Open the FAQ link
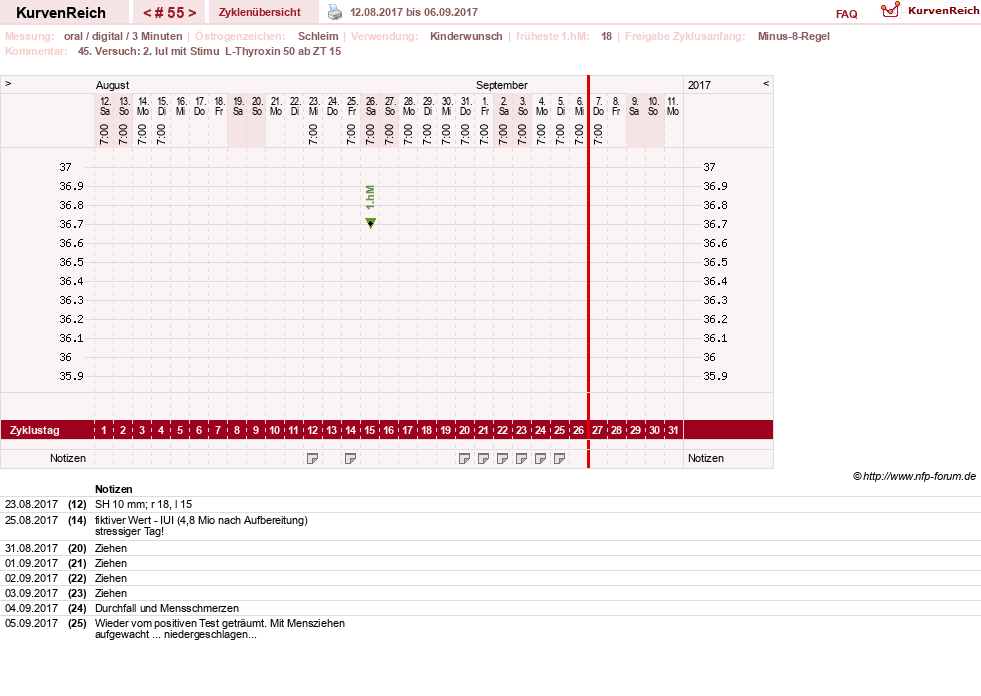The height and width of the screenshot is (696, 981). [x=846, y=14]
